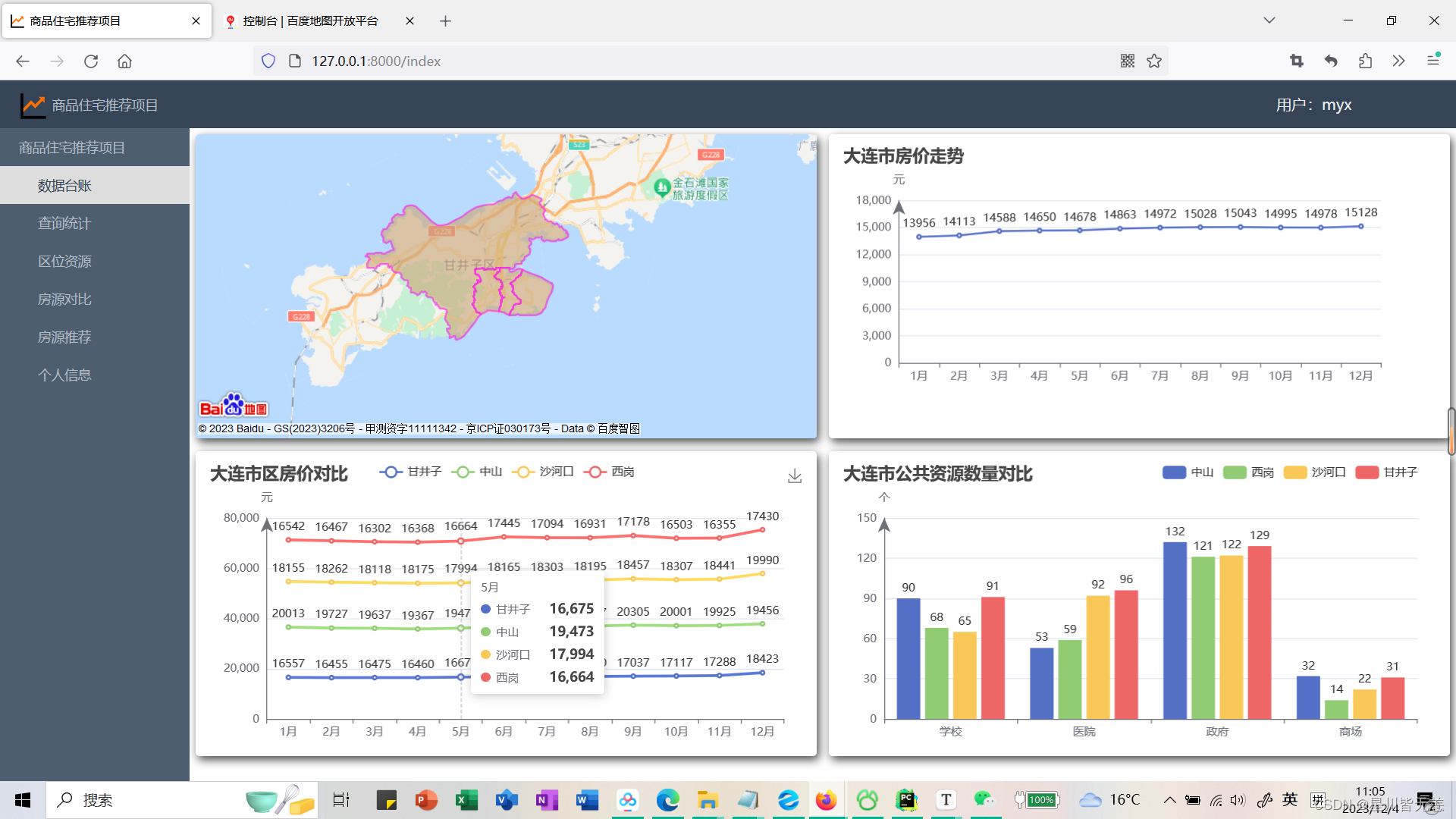Open the 个人信息 sidebar item
Screen dimensions: 1456x819
(x=95, y=375)
